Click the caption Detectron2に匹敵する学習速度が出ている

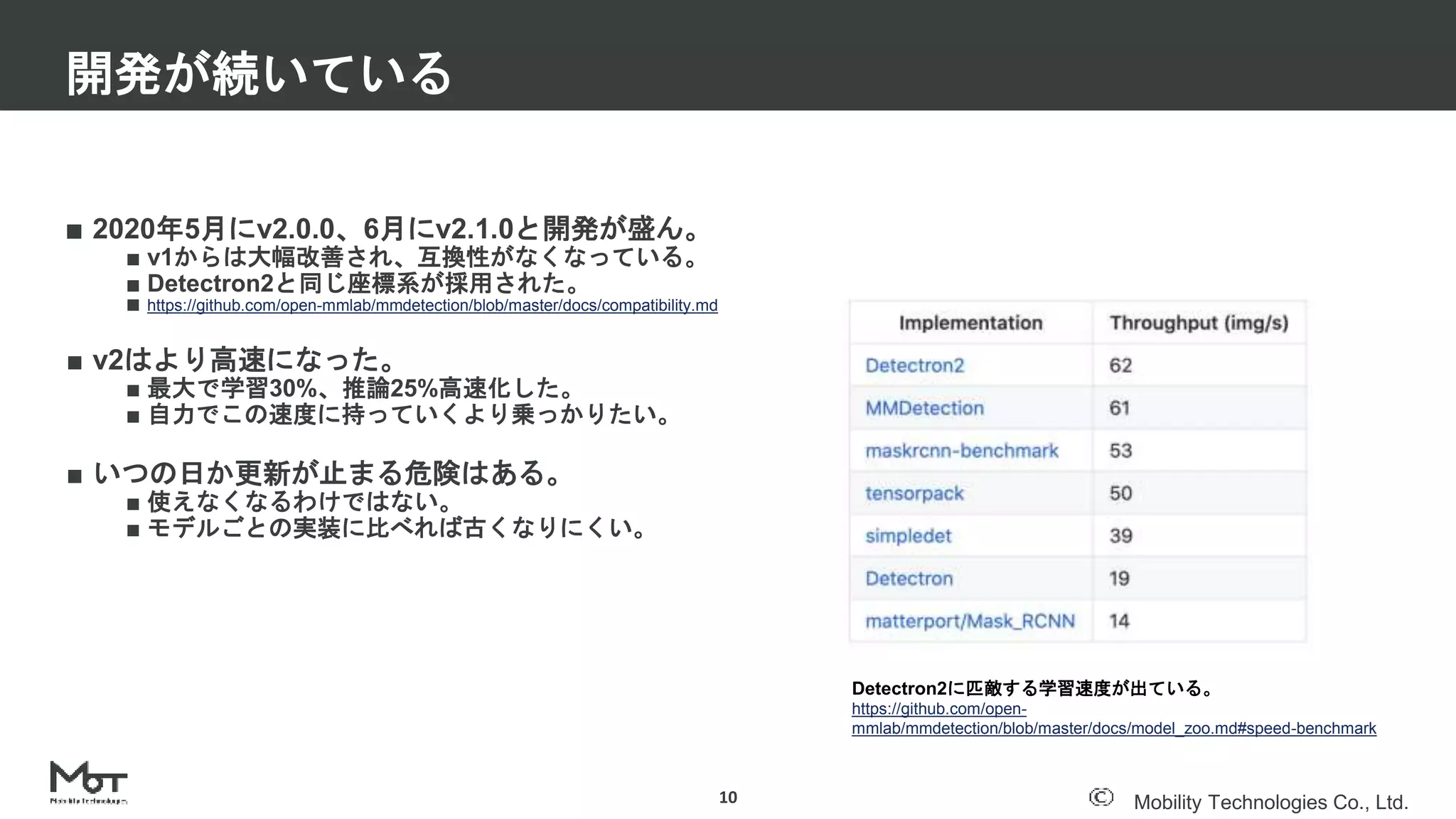coord(1034,688)
